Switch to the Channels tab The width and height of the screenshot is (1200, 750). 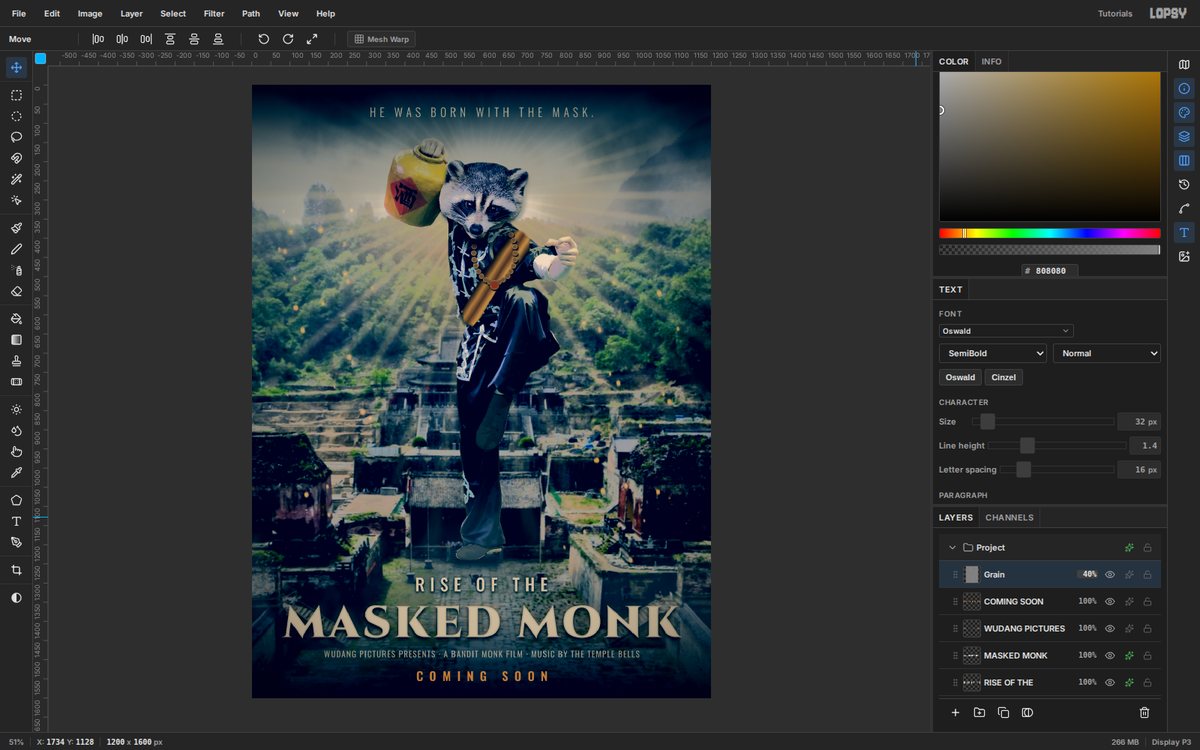click(1009, 518)
